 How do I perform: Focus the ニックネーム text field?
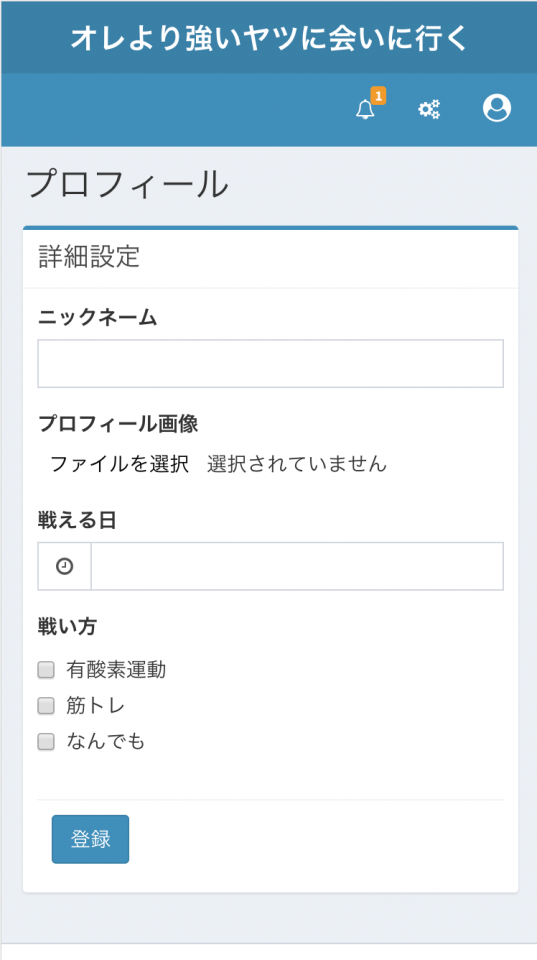(271, 364)
